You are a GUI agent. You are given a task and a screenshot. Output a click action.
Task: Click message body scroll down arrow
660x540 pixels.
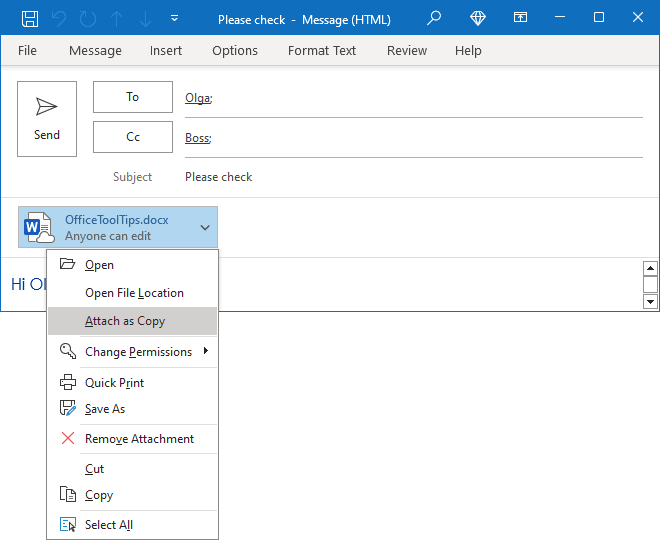point(650,301)
